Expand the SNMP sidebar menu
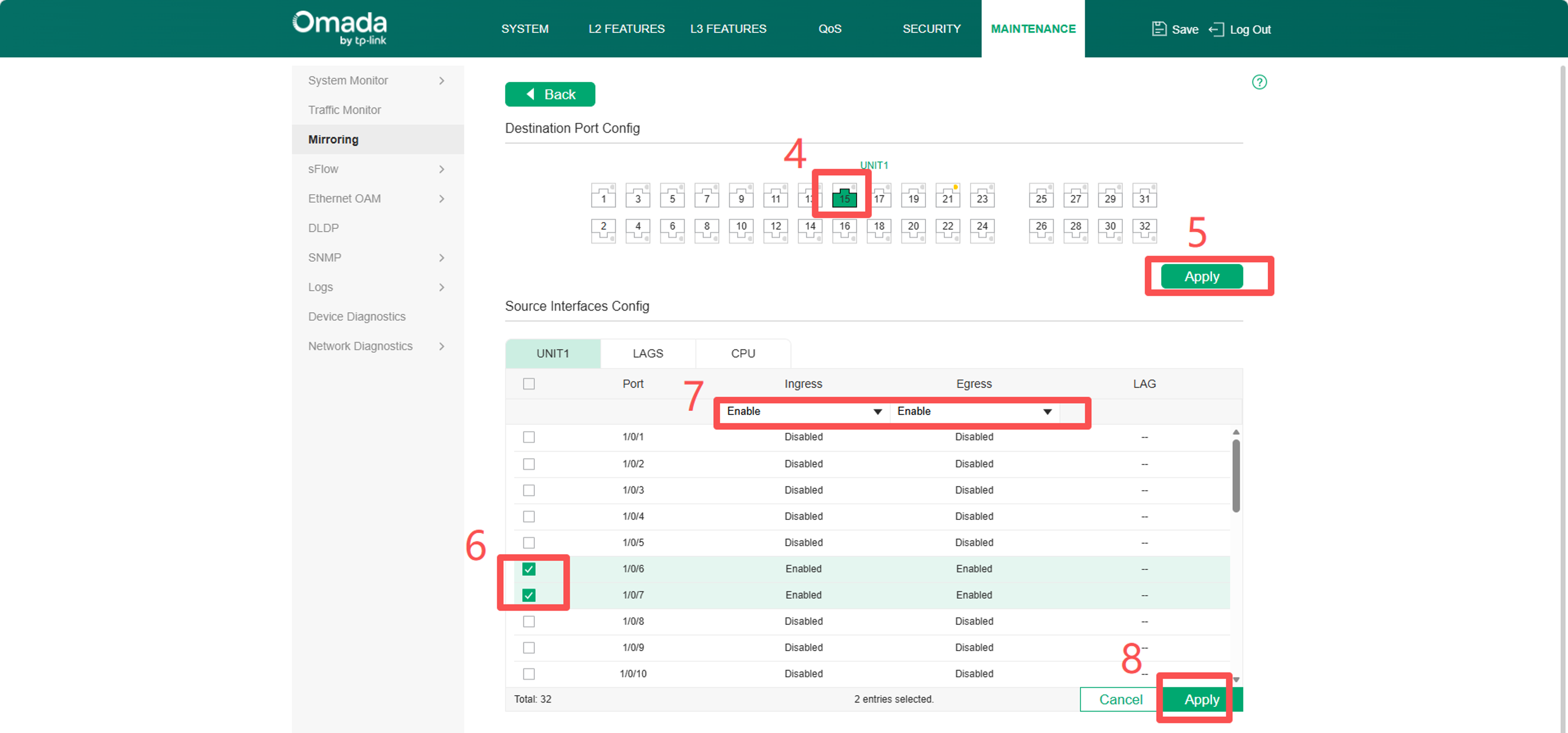Viewport: 1568px width, 733px height. pos(377,257)
